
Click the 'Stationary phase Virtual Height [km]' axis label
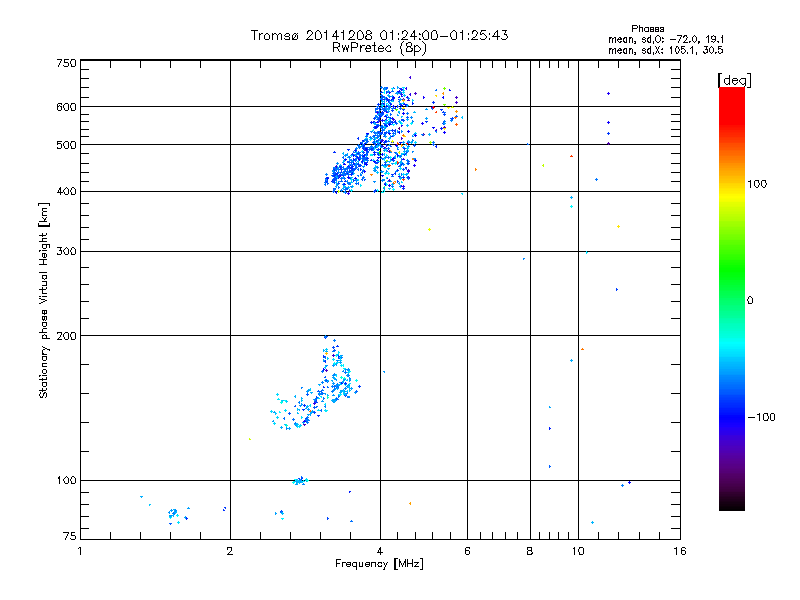[43, 300]
